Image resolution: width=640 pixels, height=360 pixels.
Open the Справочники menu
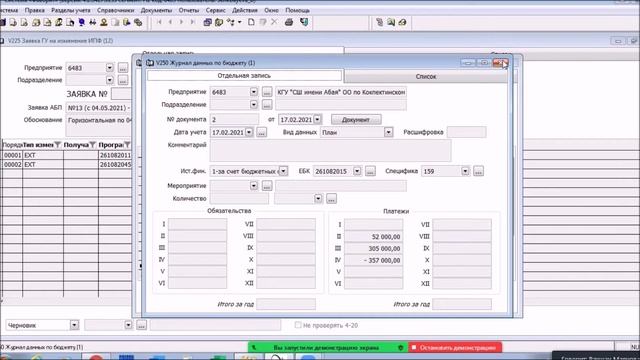coord(116,10)
